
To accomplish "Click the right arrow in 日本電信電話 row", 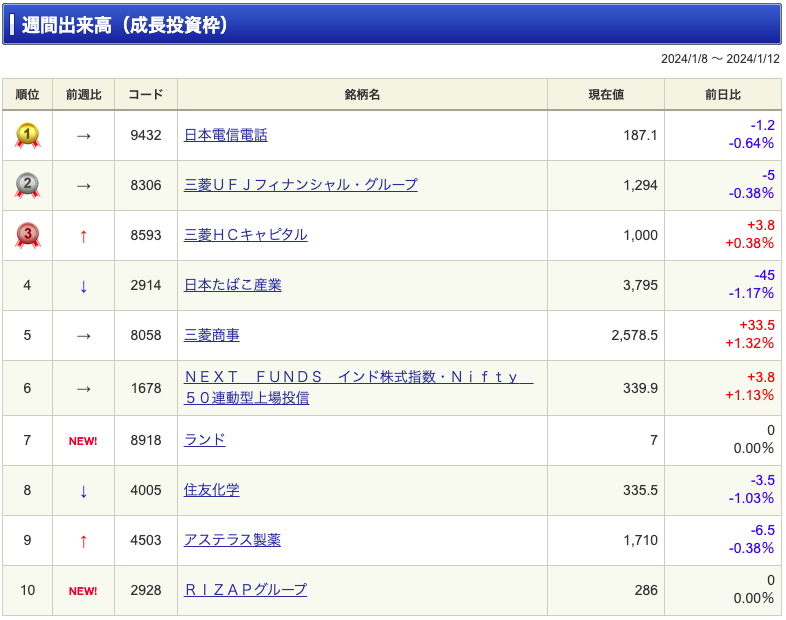I will point(84,136).
